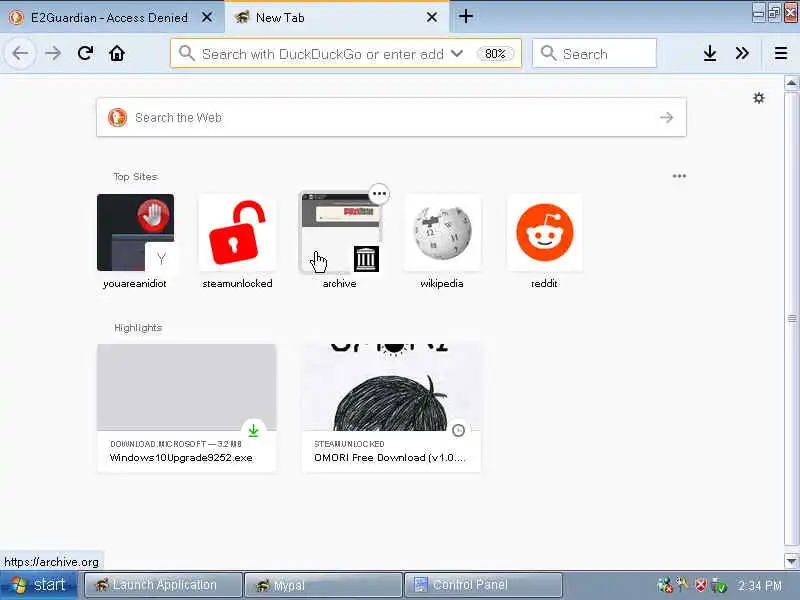
Task: Click the red shield security tray icon
Action: pyautogui.click(x=701, y=585)
